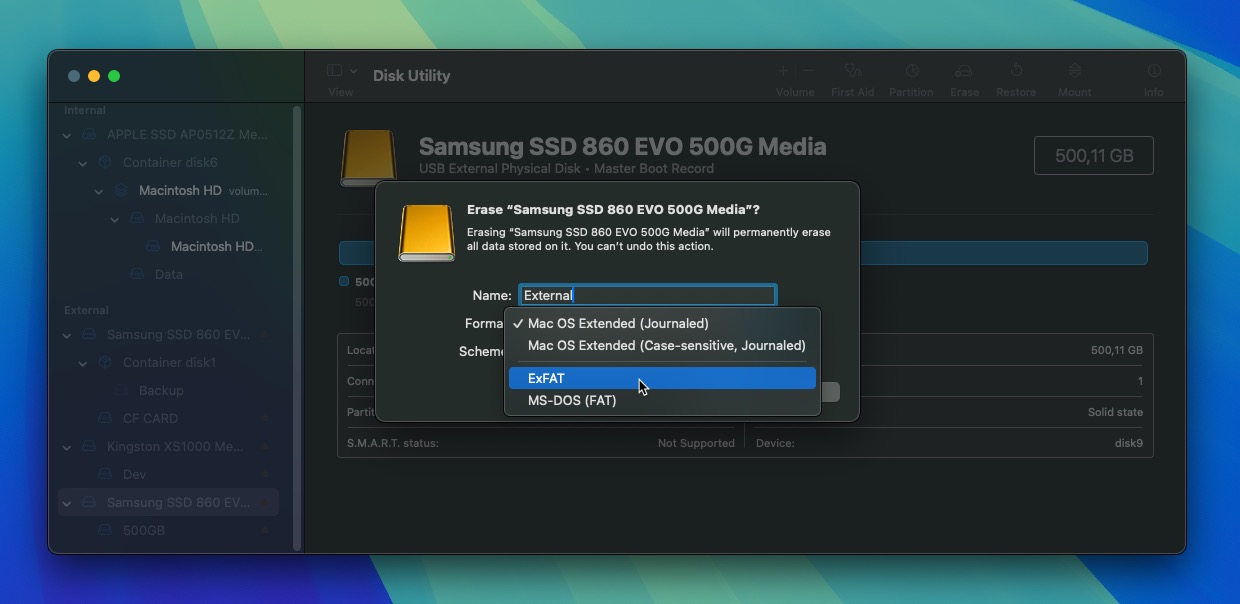This screenshot has width=1240, height=604.
Task: Select the Data volume in sidebar
Action: point(168,275)
